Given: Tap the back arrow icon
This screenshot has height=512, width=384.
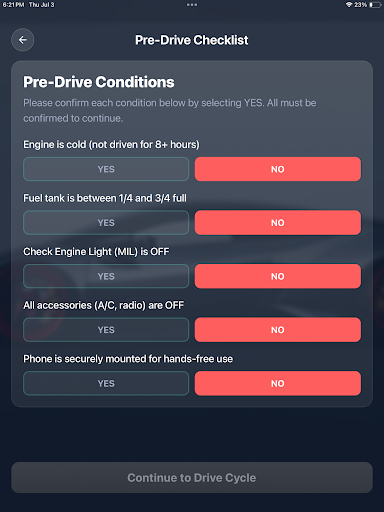Looking at the screenshot, I should point(23,40).
